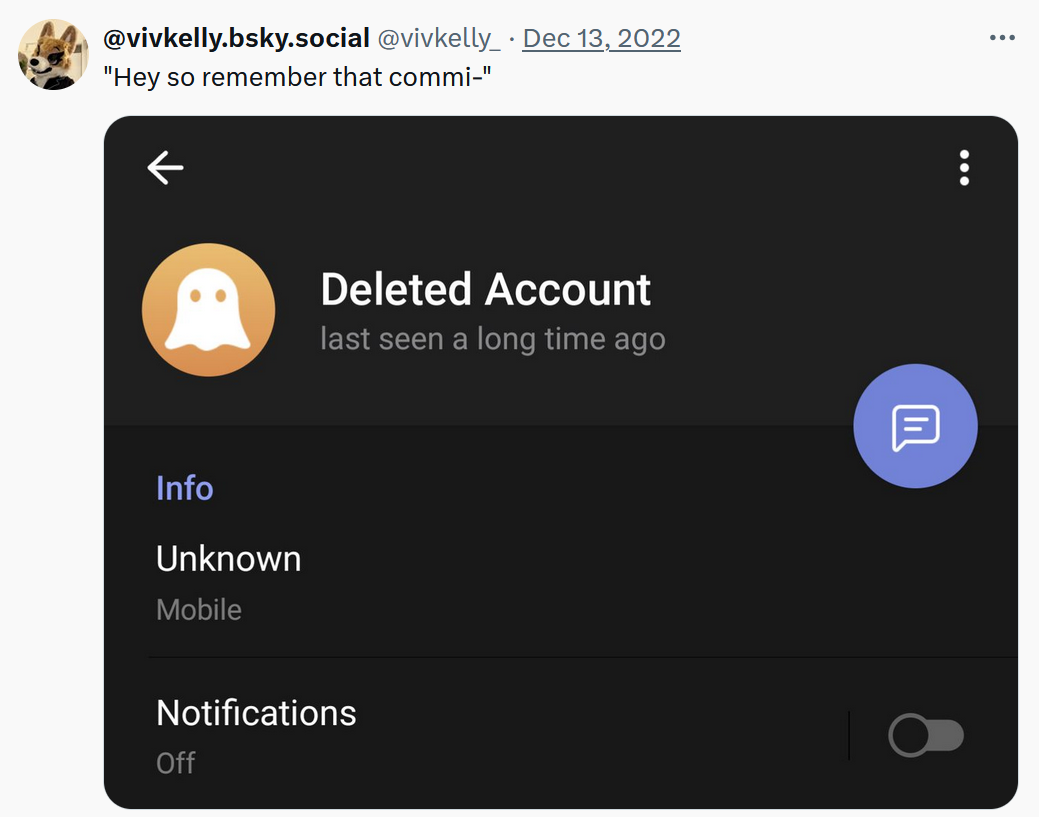Click the Notifications row label

click(256, 713)
